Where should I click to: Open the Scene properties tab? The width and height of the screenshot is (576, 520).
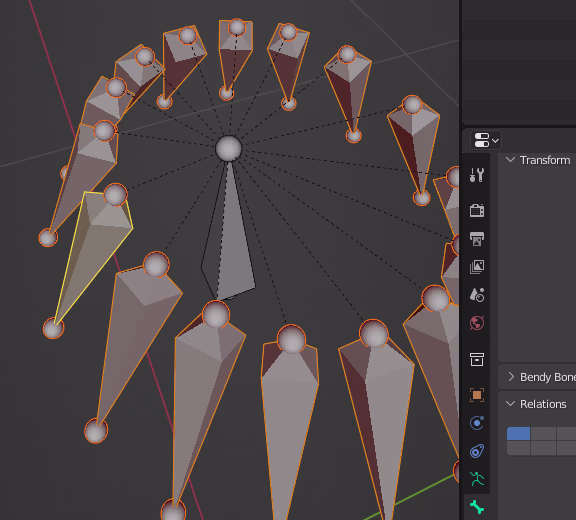tap(477, 295)
